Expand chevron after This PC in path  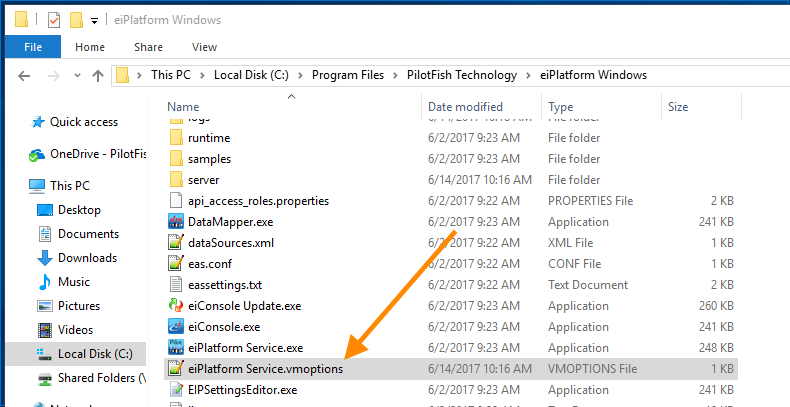(x=203, y=76)
